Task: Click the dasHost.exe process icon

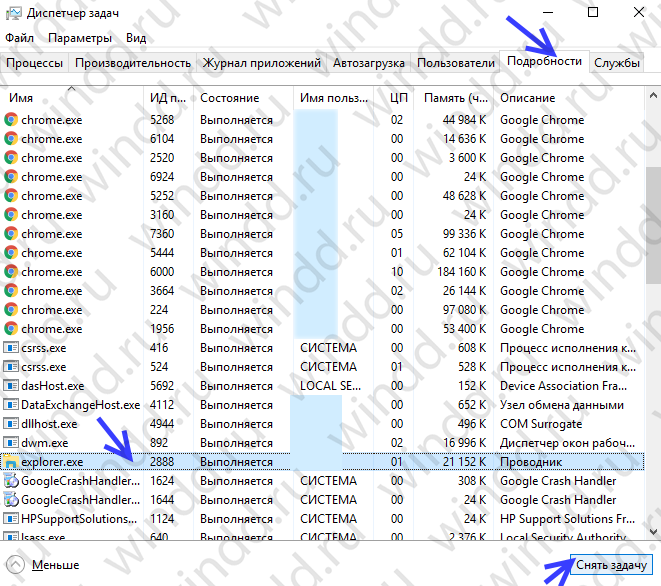Action: [x=11, y=386]
